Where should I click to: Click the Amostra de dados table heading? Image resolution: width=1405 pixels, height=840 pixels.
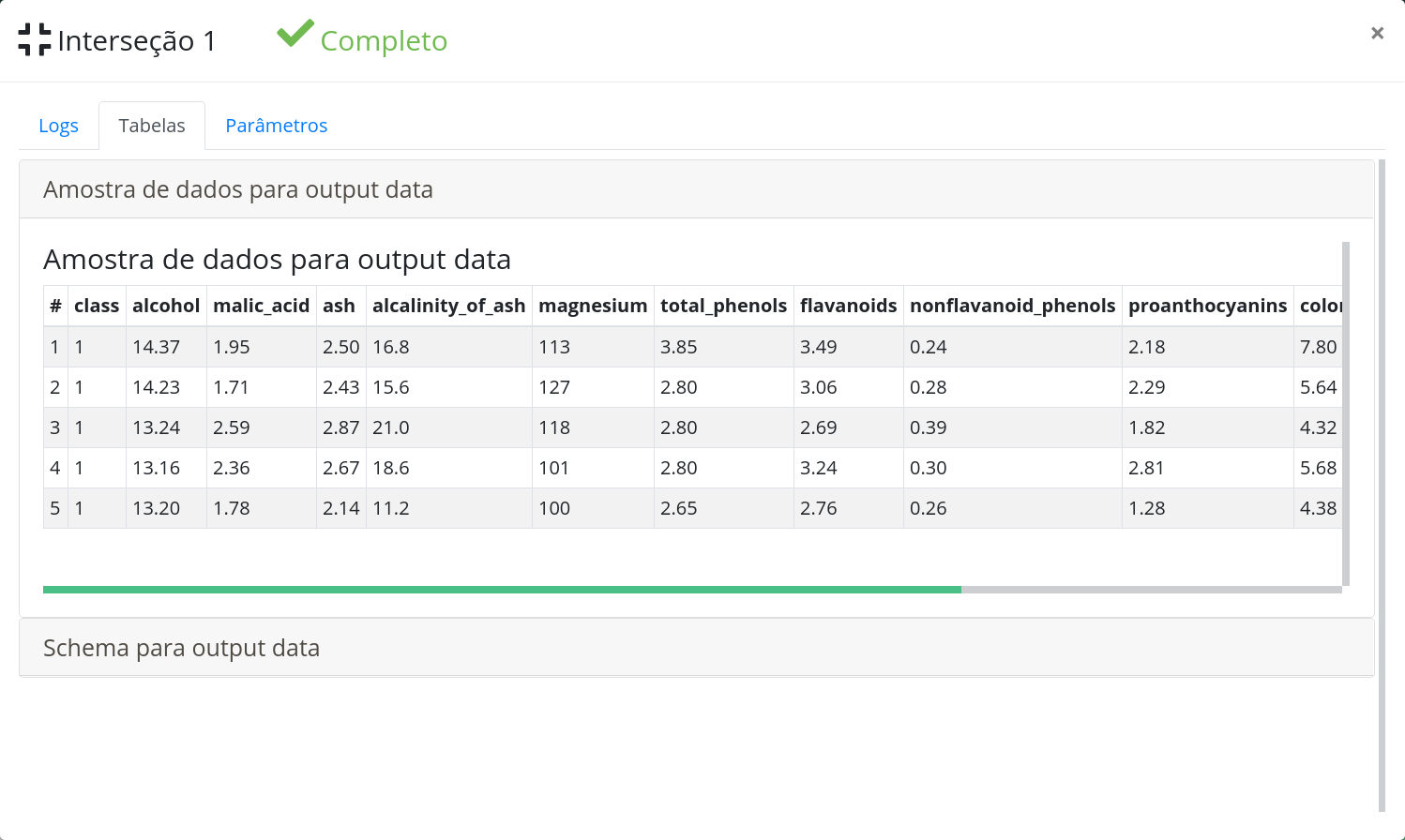click(278, 260)
